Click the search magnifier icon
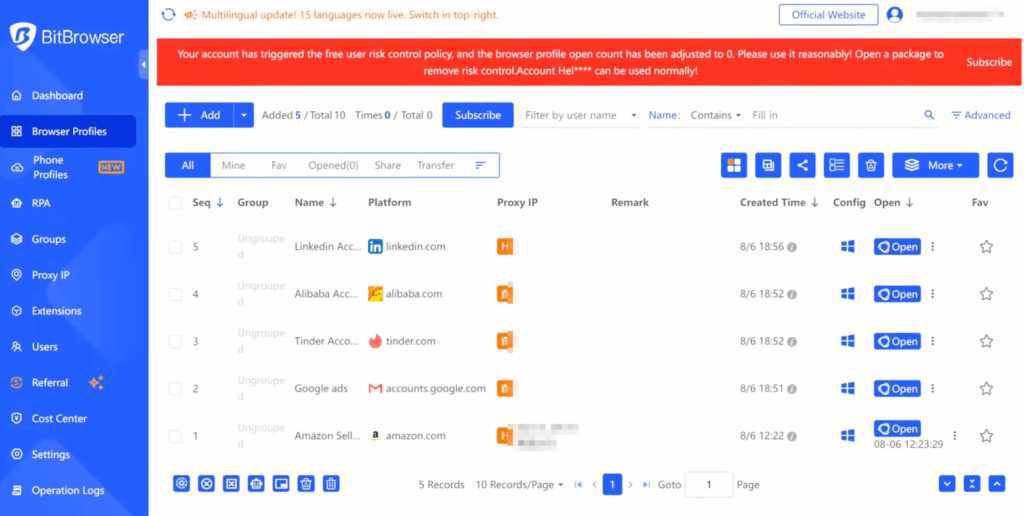The height and width of the screenshot is (516, 1024). click(929, 115)
